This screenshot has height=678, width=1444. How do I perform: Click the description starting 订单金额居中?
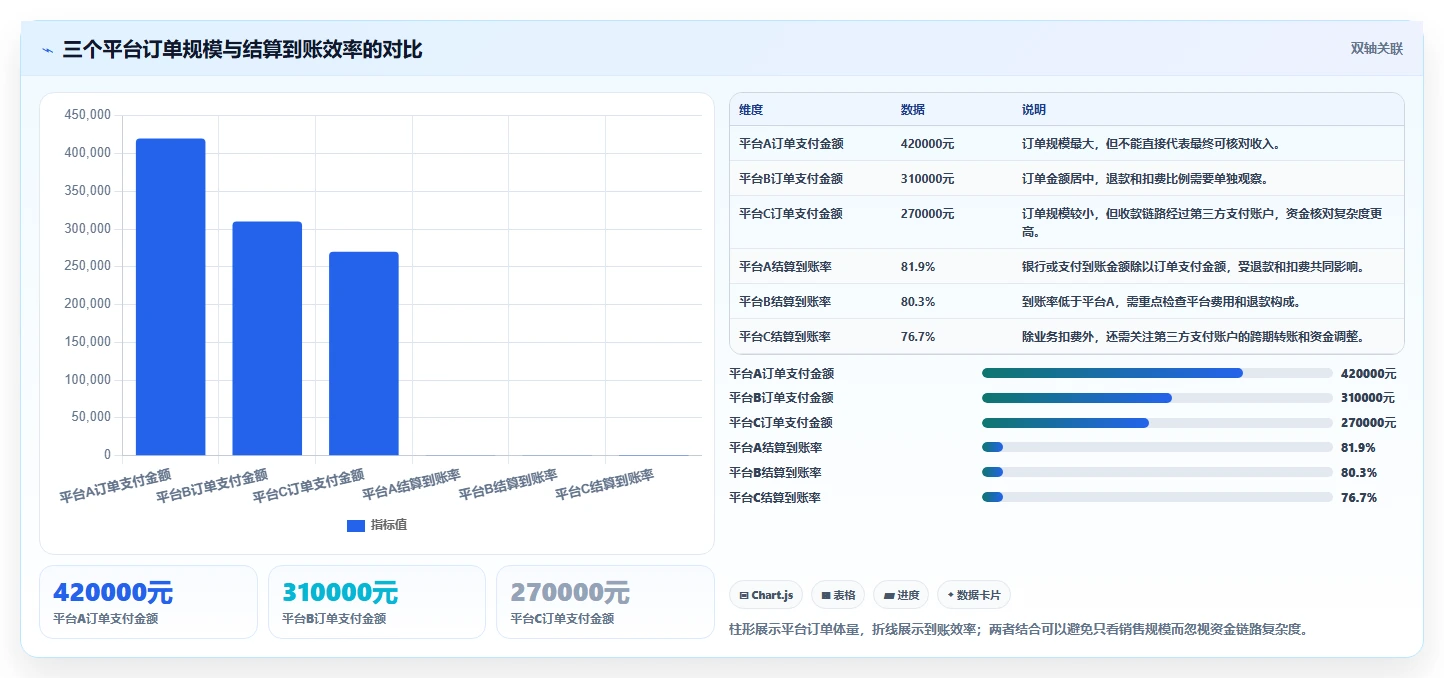pyautogui.click(x=1145, y=179)
